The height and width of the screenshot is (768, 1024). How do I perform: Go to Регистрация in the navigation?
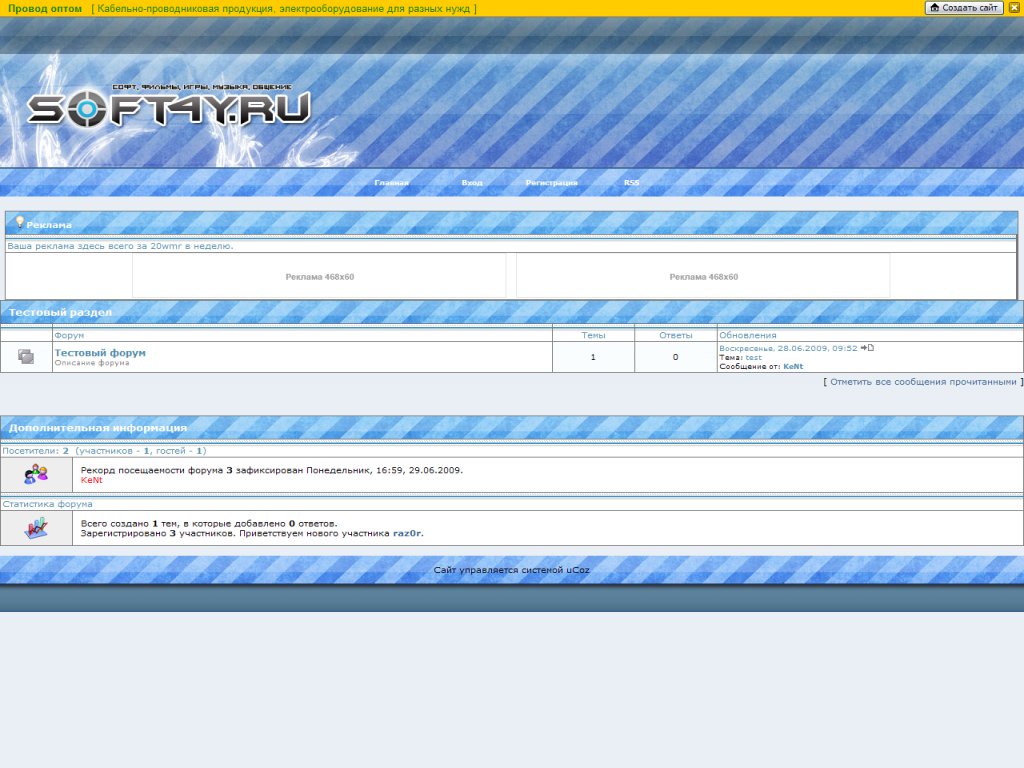551,183
